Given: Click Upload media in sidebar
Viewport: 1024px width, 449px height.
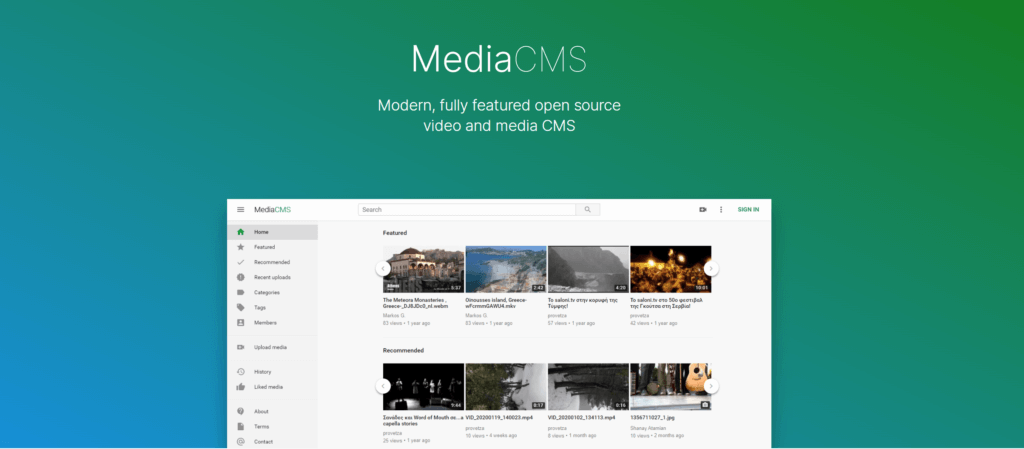Looking at the screenshot, I should [x=270, y=347].
